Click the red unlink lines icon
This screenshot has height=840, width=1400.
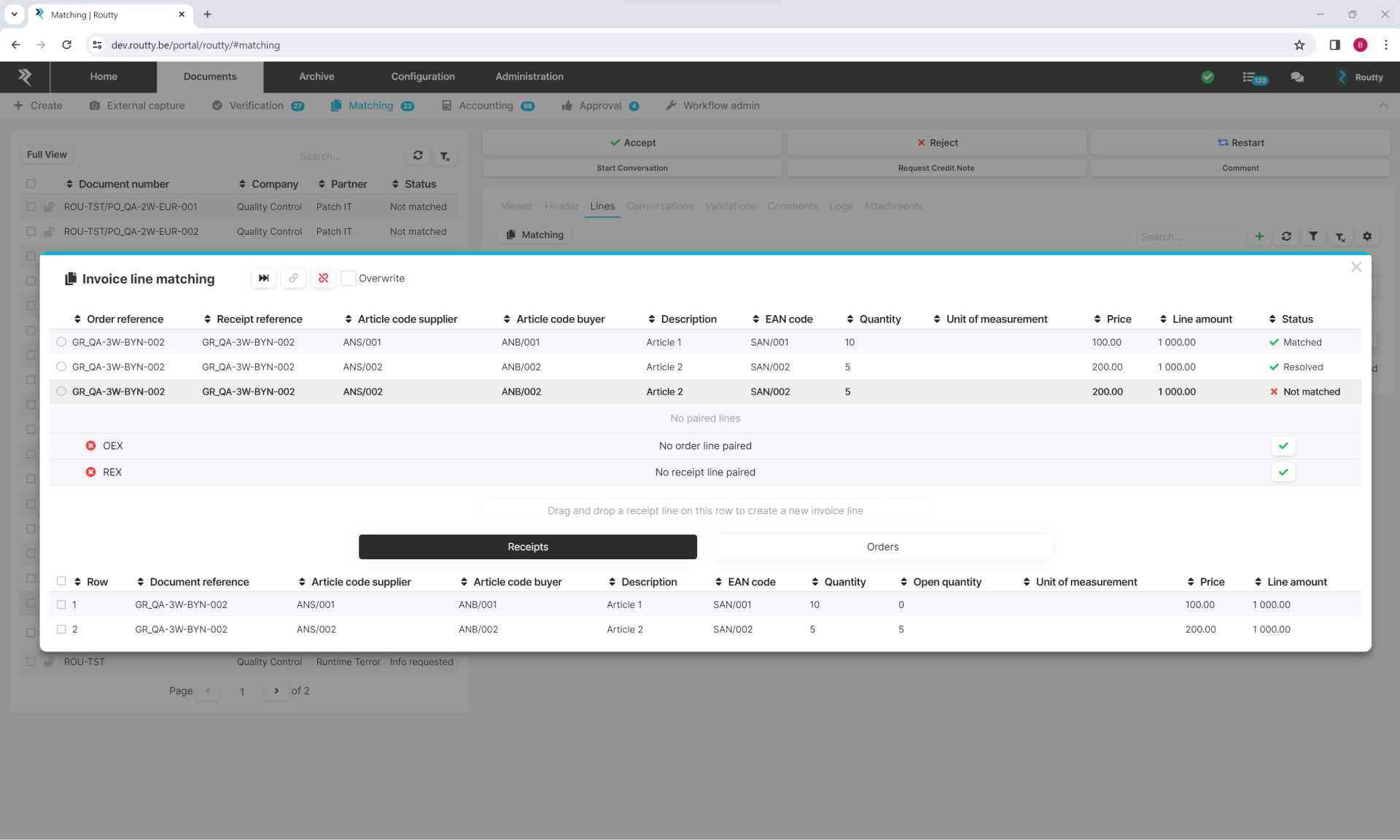click(323, 278)
